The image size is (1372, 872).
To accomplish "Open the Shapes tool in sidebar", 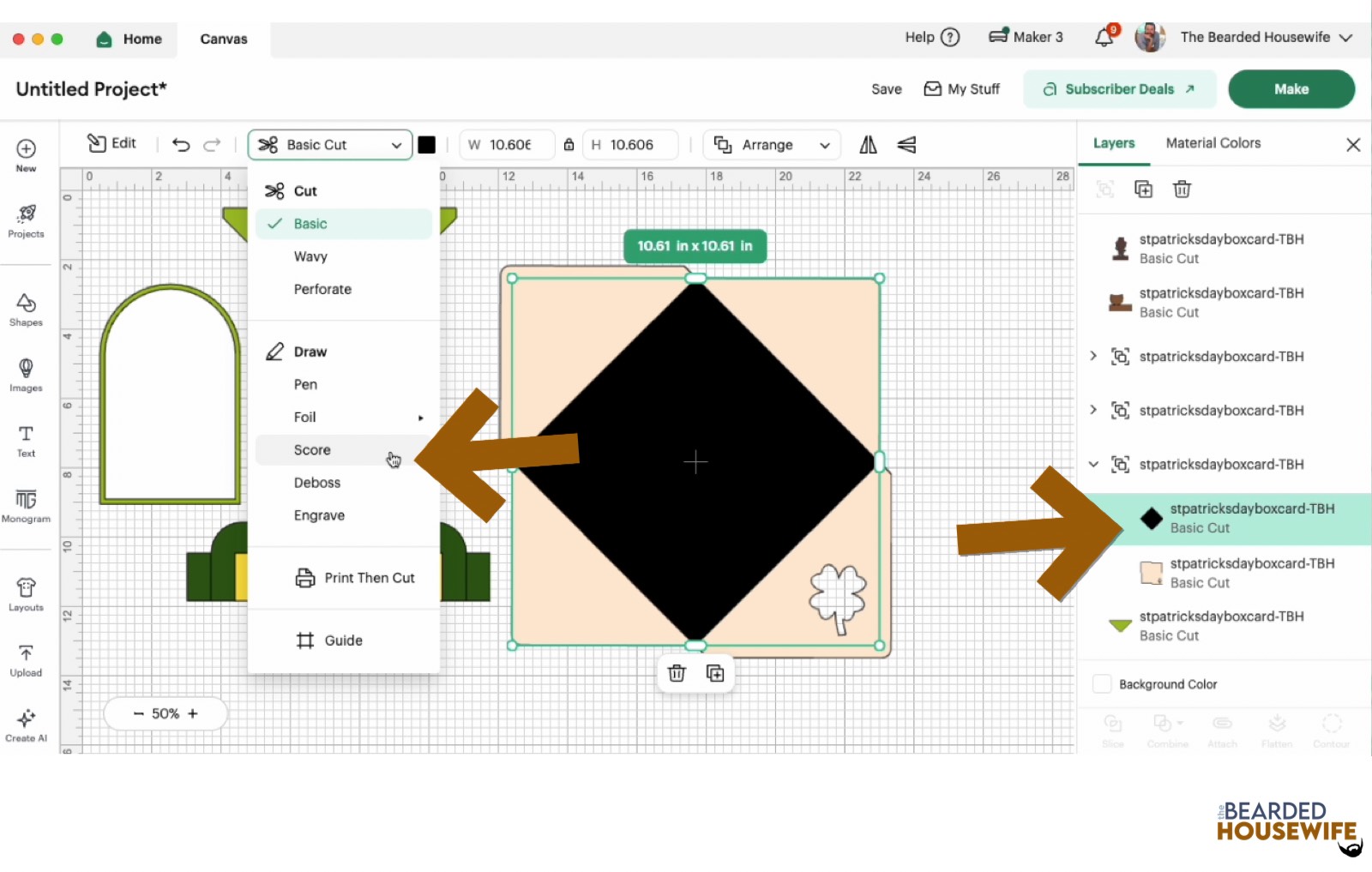I will pyautogui.click(x=26, y=310).
